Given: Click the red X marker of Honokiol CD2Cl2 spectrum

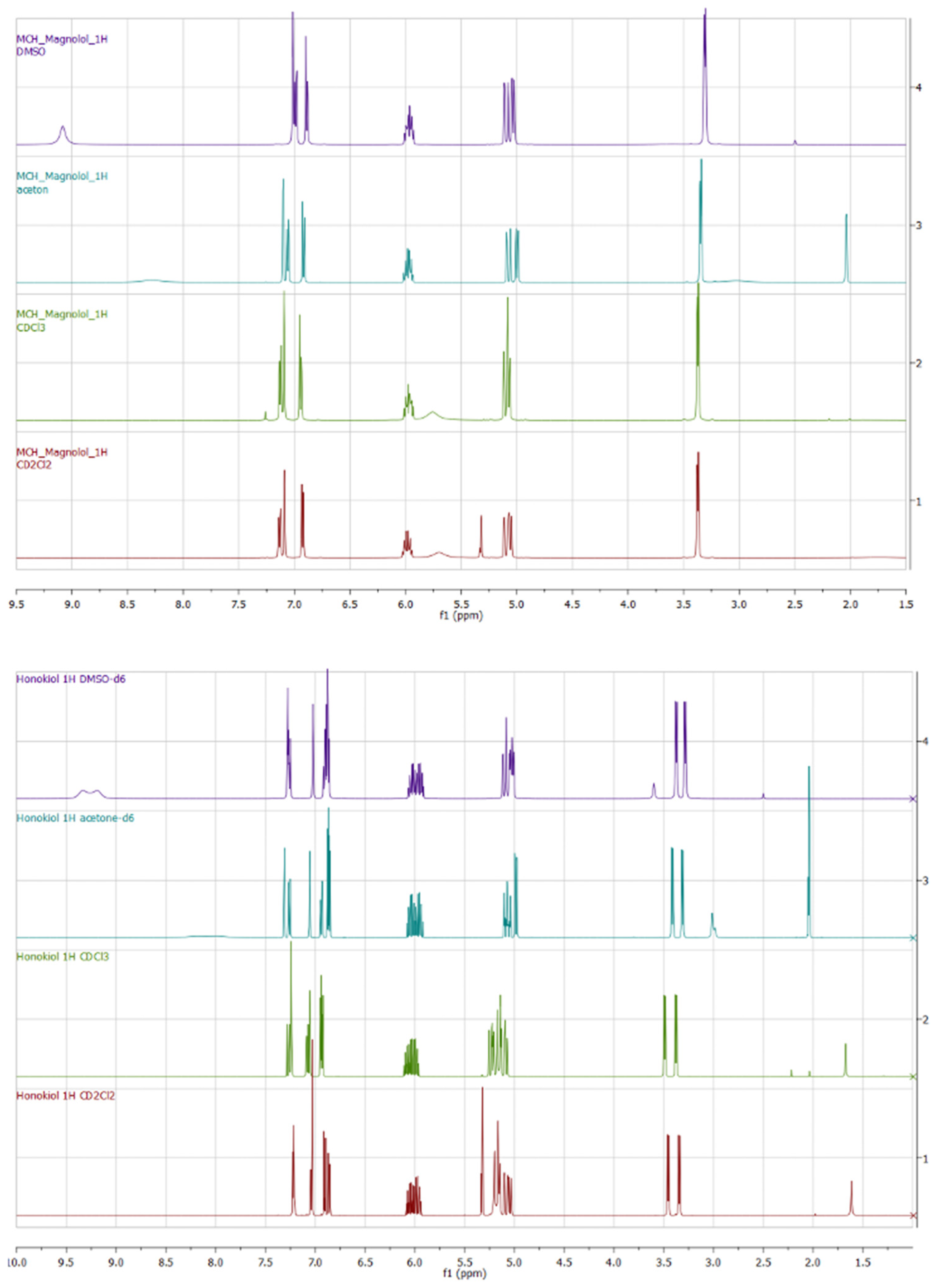Looking at the screenshot, I should 913,1215.
